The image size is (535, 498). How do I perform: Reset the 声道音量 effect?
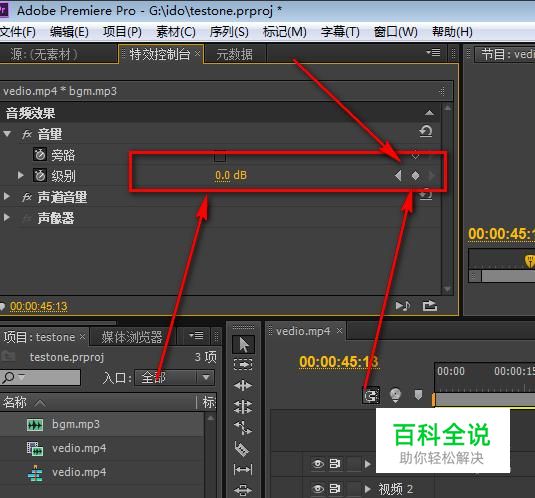[x=426, y=195]
